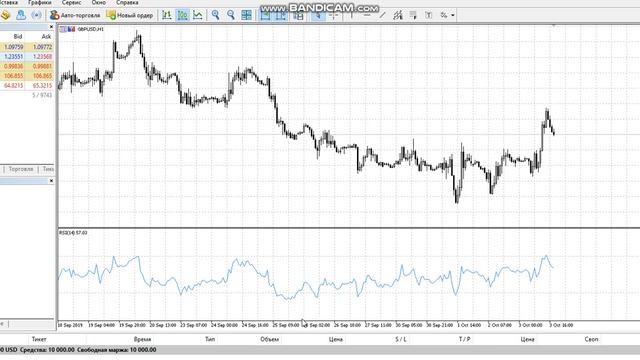Click the symbol count 5 / 9743
Screen dimensions: 640x360
coord(42,95)
